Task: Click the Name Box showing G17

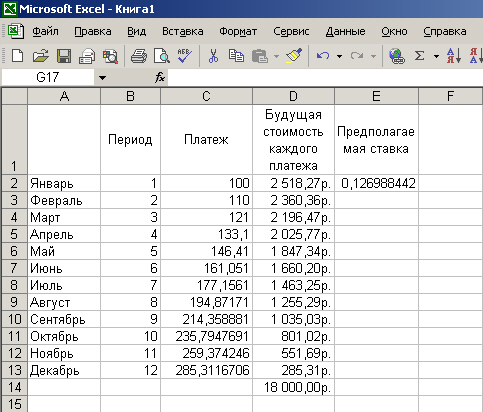Action: click(x=48, y=77)
